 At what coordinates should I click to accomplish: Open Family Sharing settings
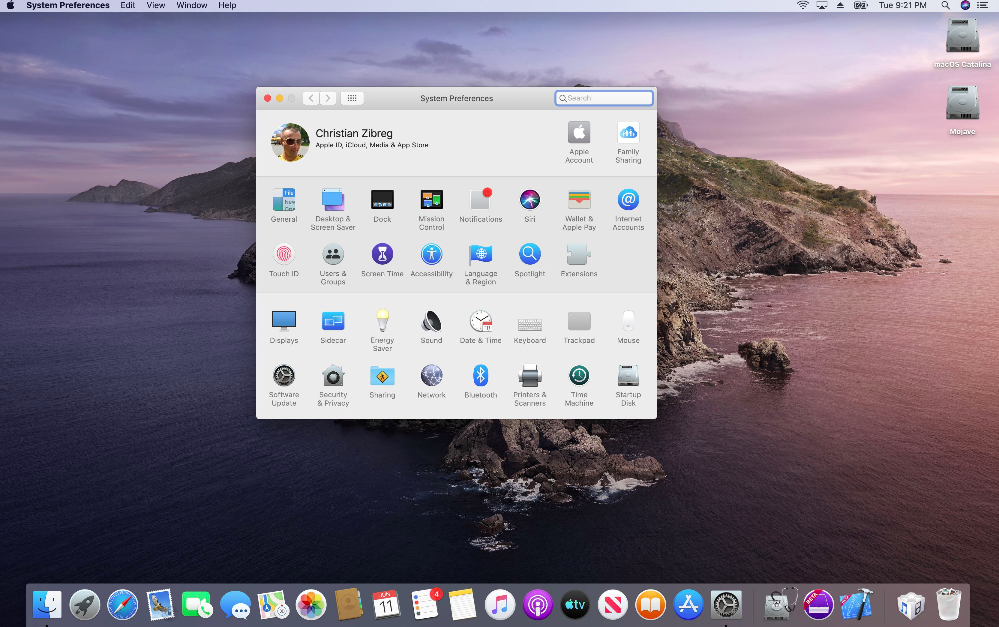628,134
